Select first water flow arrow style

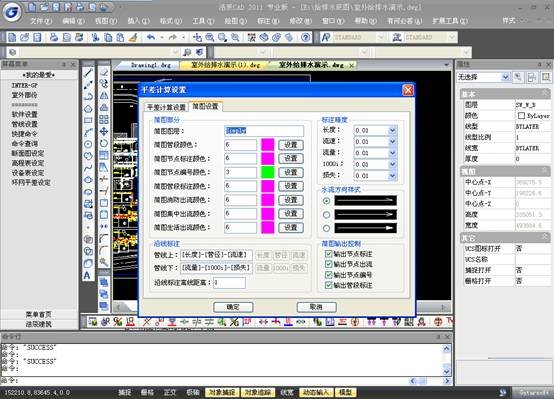click(x=326, y=201)
